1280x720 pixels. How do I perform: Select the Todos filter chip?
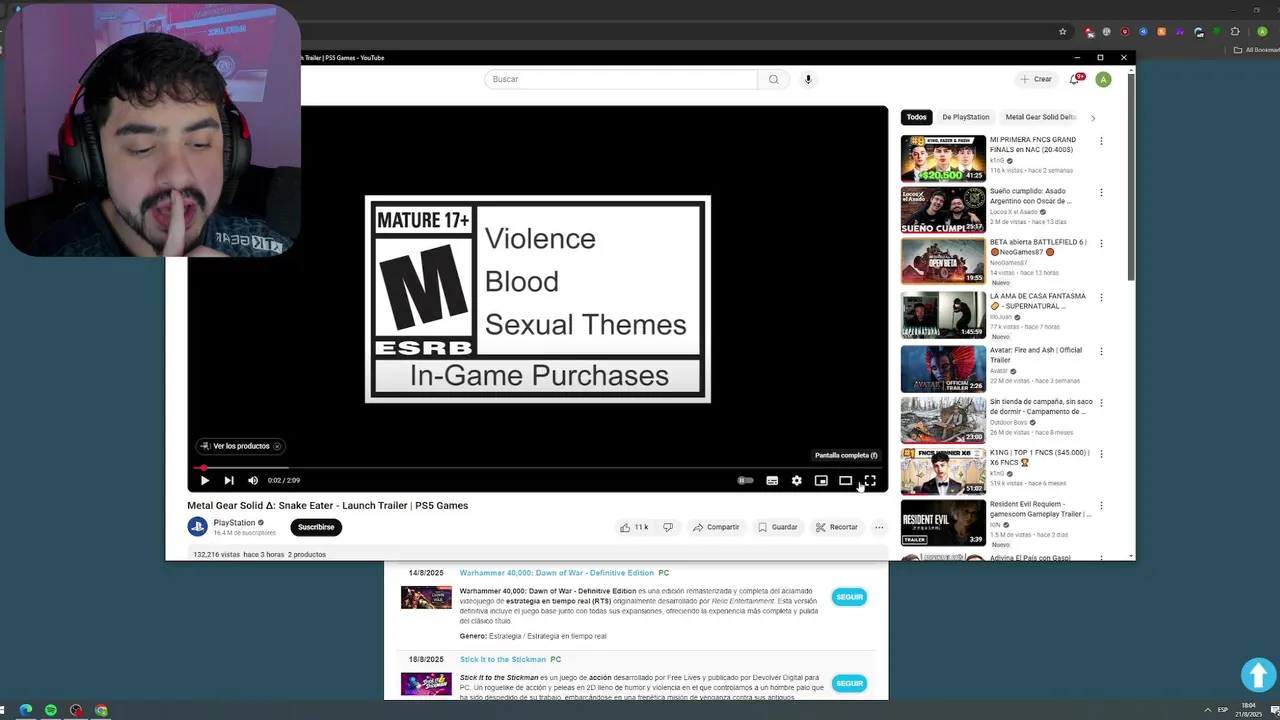coord(917,117)
